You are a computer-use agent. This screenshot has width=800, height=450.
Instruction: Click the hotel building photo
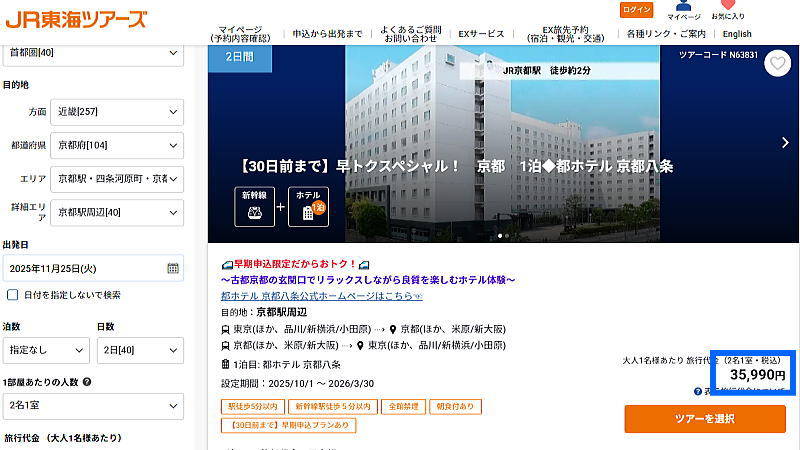[x=503, y=143]
